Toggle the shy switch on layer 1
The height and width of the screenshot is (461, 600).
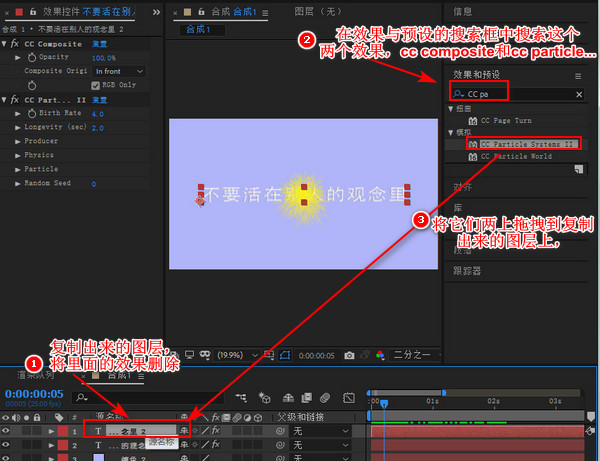[184, 431]
